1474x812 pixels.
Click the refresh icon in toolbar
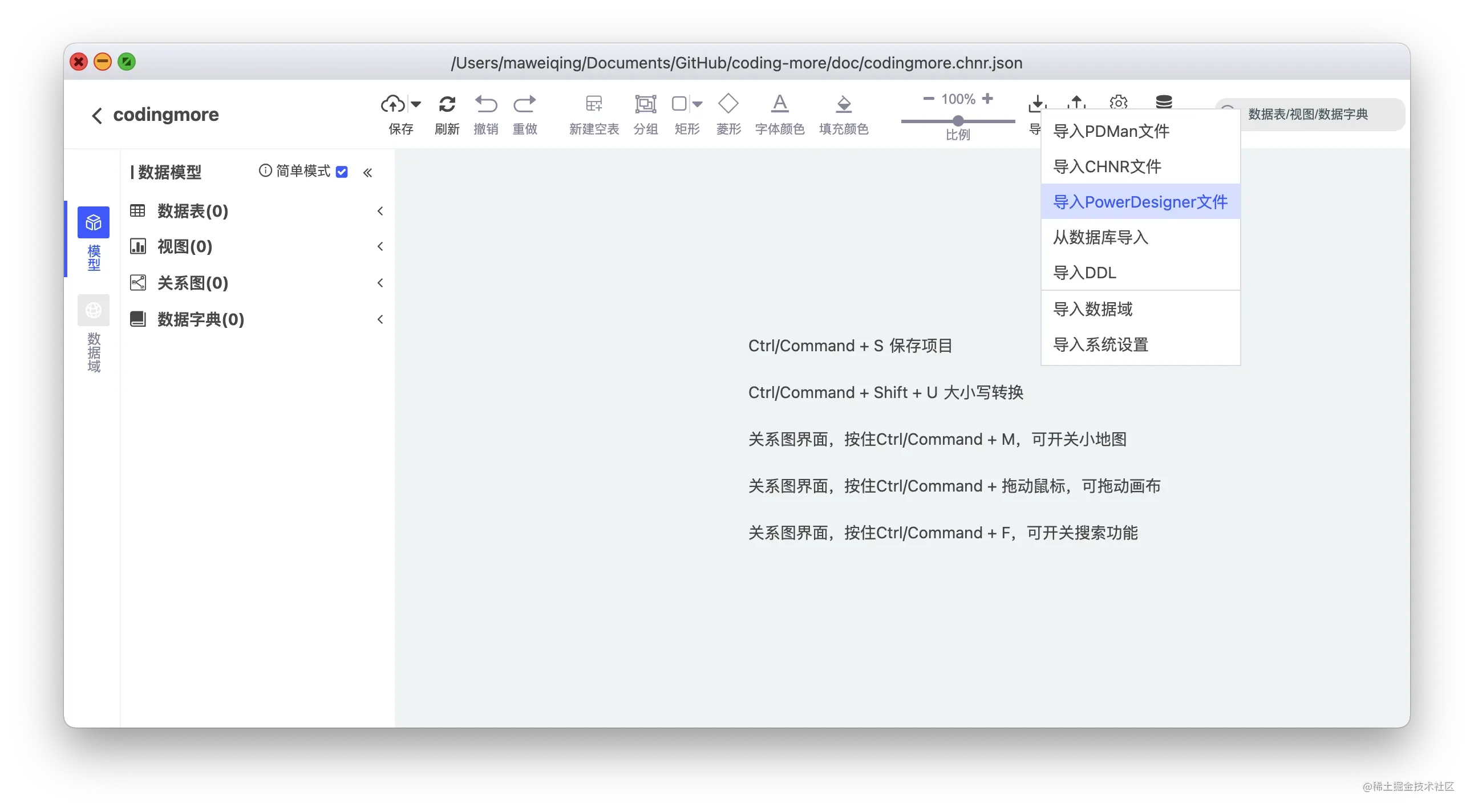tap(447, 104)
